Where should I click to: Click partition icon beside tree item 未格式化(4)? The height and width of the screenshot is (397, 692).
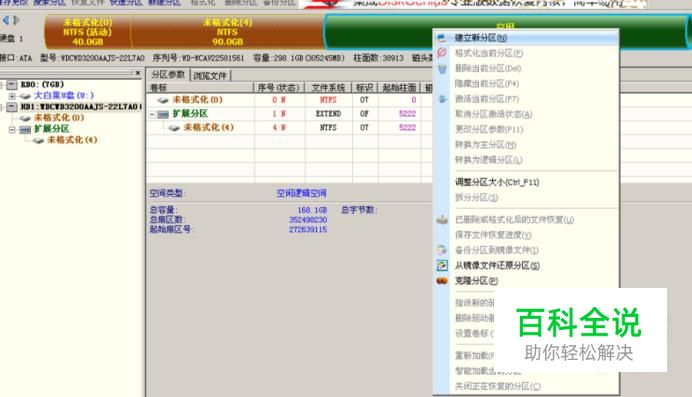(39, 140)
